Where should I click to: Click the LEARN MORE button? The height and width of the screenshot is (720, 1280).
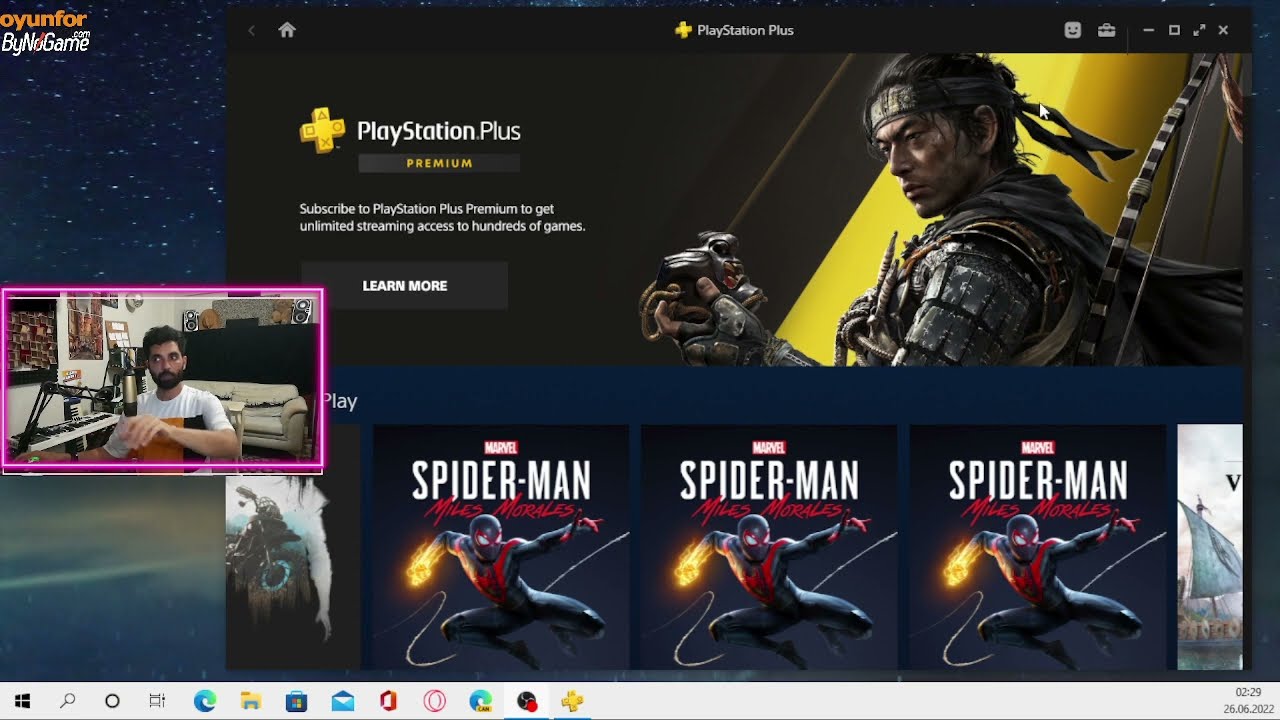coord(404,286)
